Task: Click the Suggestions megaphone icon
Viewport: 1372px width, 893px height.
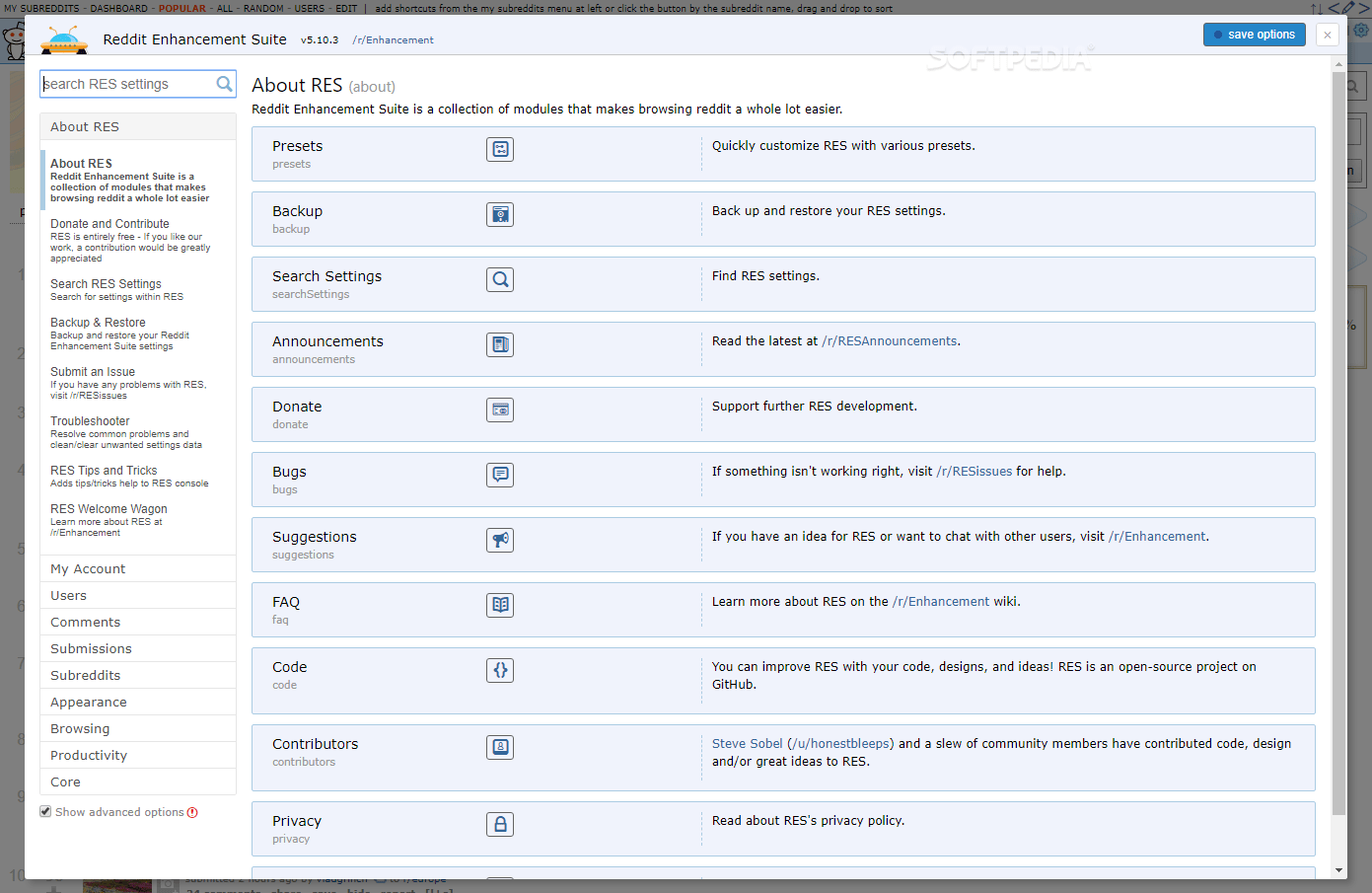Action: pyautogui.click(x=500, y=540)
